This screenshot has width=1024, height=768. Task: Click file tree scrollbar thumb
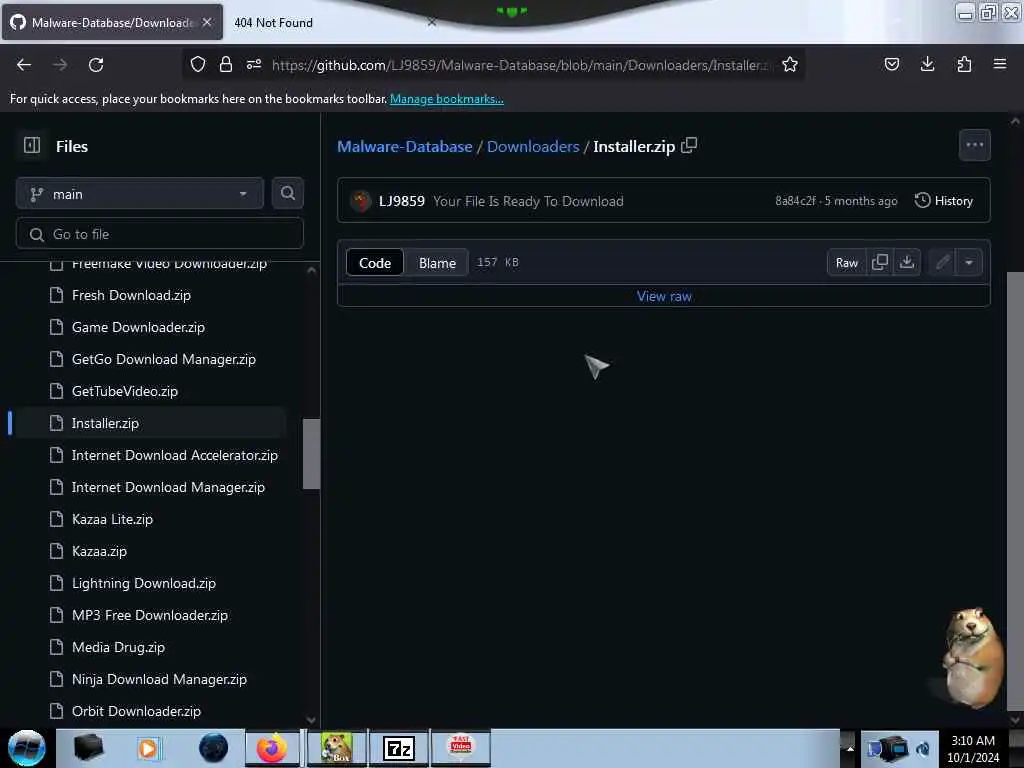(312, 454)
